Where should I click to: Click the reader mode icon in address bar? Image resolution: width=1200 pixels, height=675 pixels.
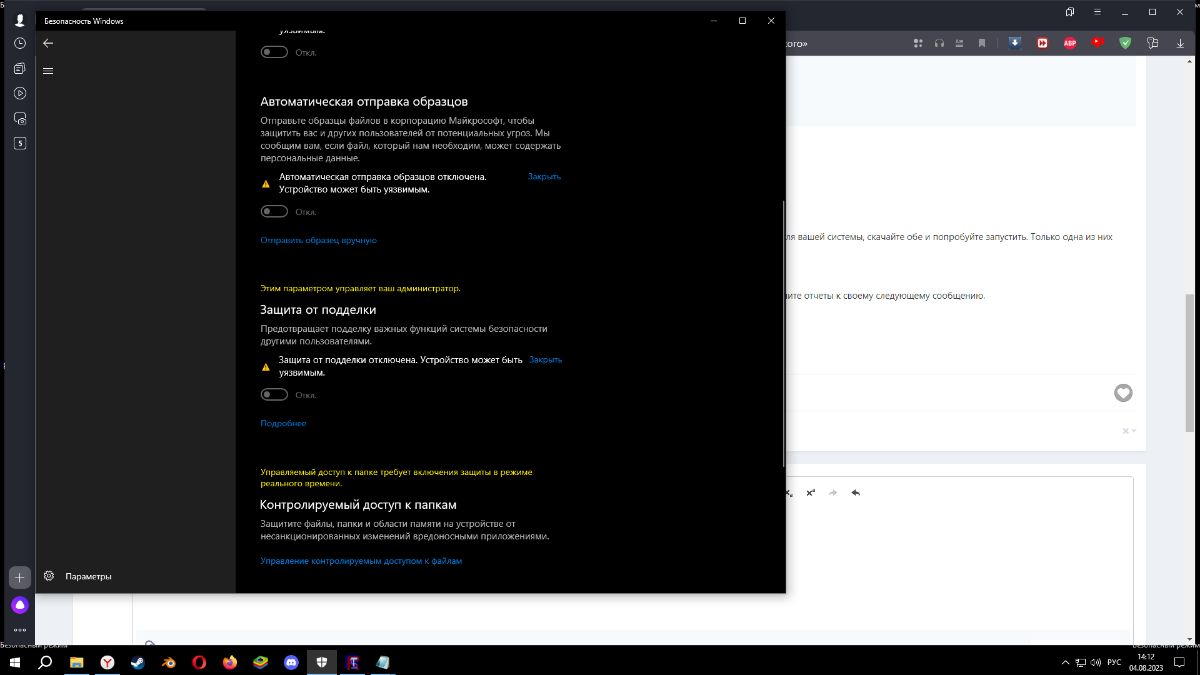pyautogui.click(x=960, y=43)
